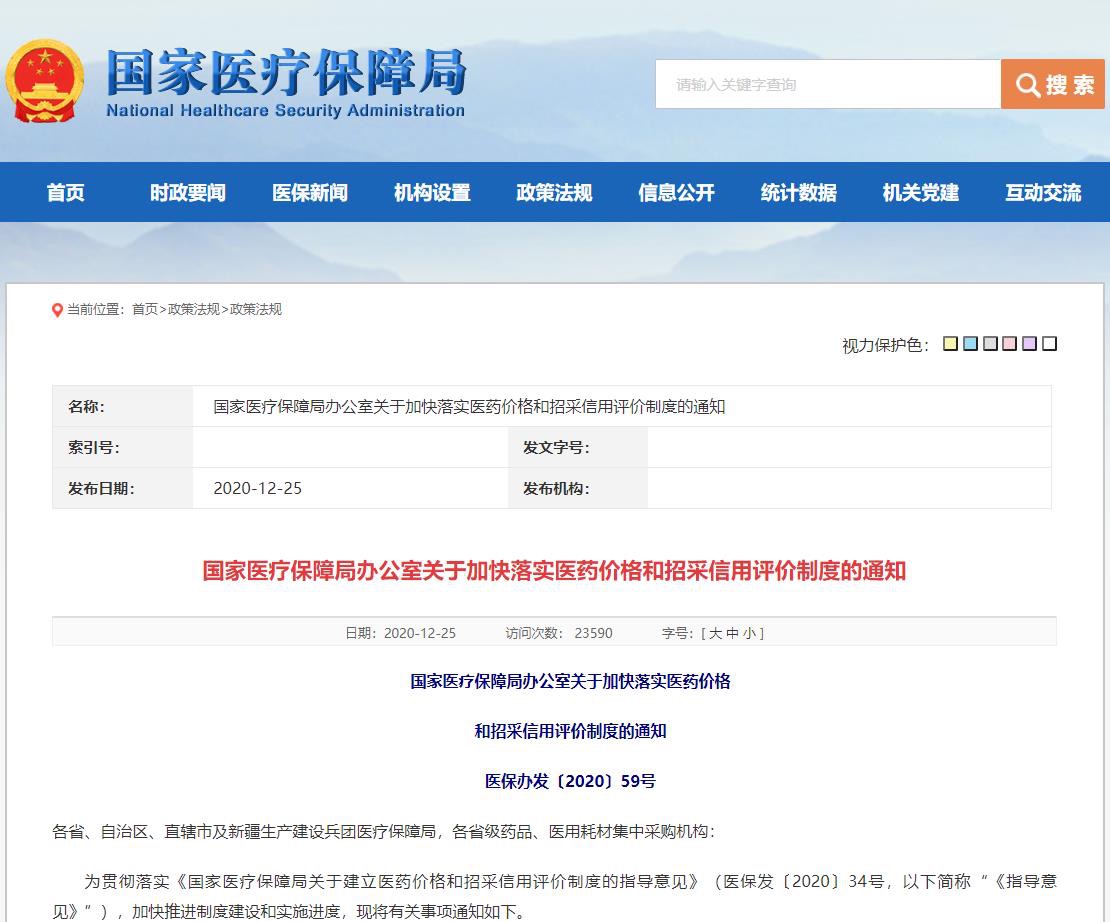Image resolution: width=1110 pixels, height=922 pixels.
Task: Click the first 政策法规 breadcrumb link
Action: (193, 309)
